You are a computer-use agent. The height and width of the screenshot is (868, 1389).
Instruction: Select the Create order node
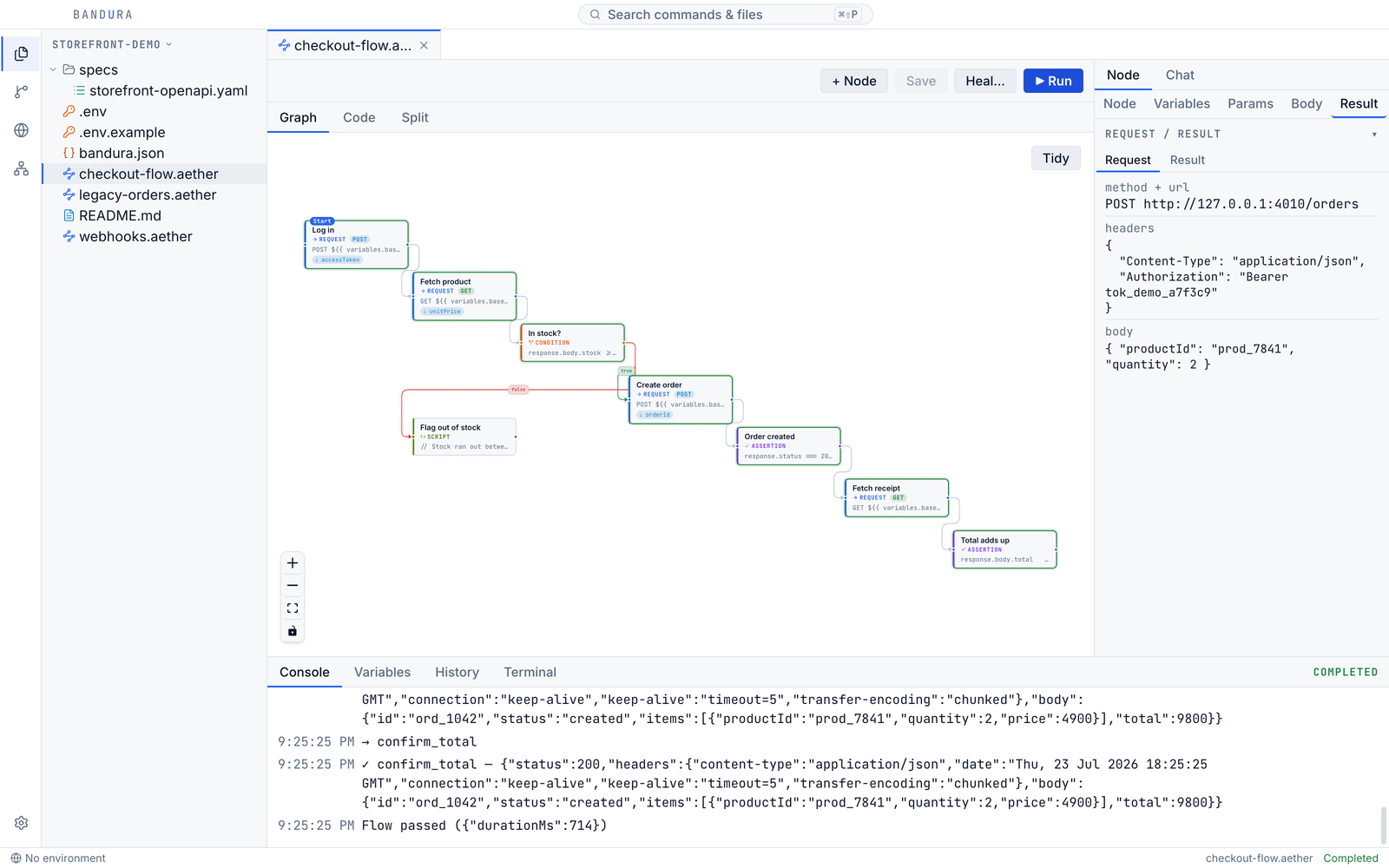coord(681,399)
